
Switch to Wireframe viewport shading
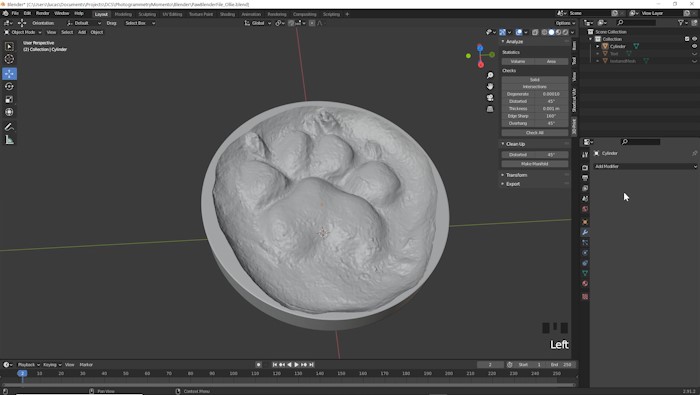(544, 32)
